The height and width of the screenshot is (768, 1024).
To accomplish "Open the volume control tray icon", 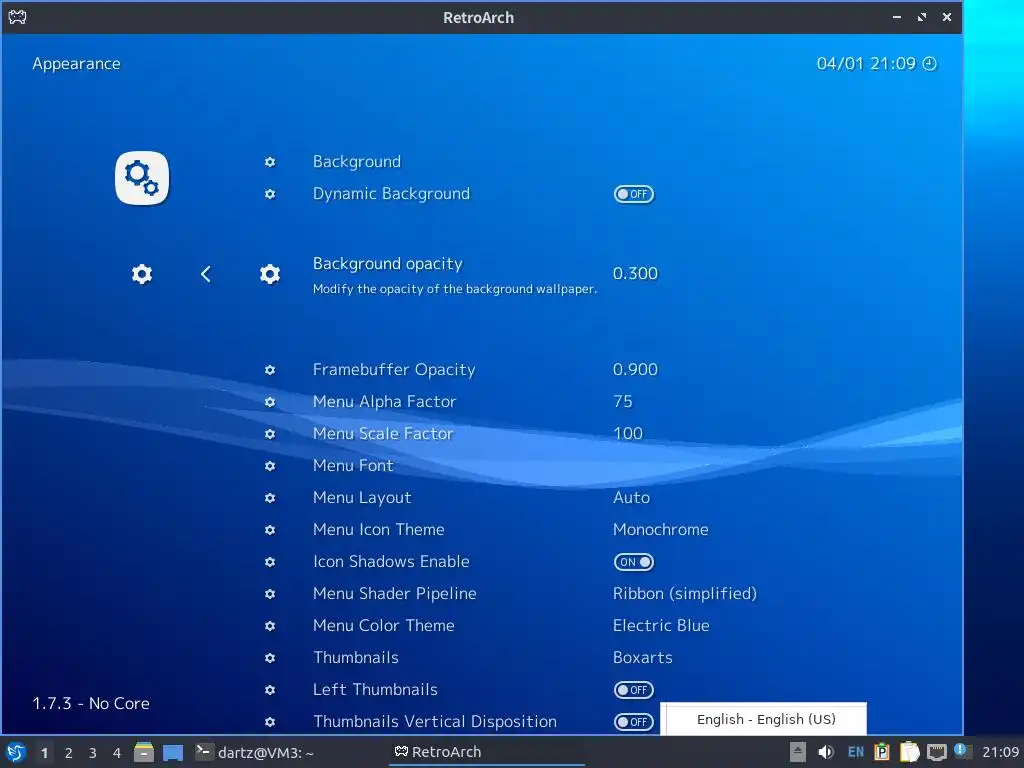I will [x=825, y=752].
